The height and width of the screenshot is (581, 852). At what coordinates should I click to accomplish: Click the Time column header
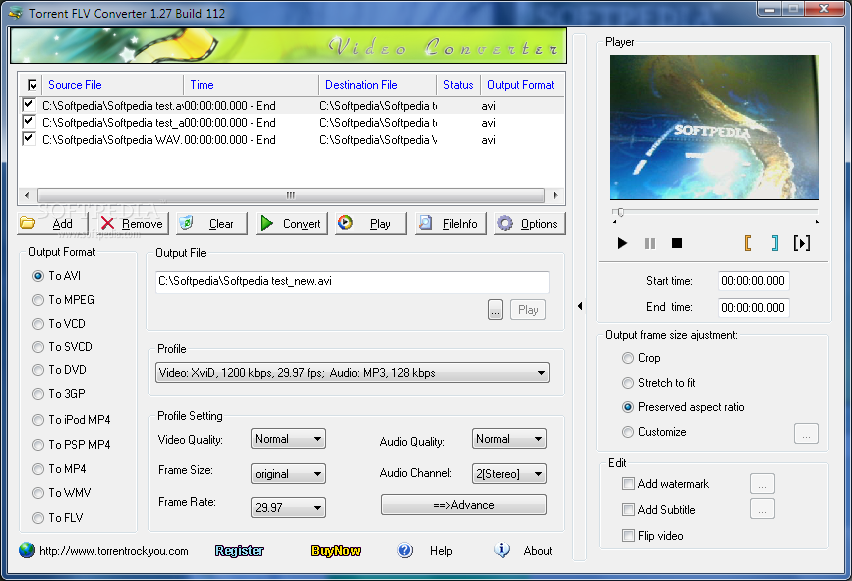251,85
